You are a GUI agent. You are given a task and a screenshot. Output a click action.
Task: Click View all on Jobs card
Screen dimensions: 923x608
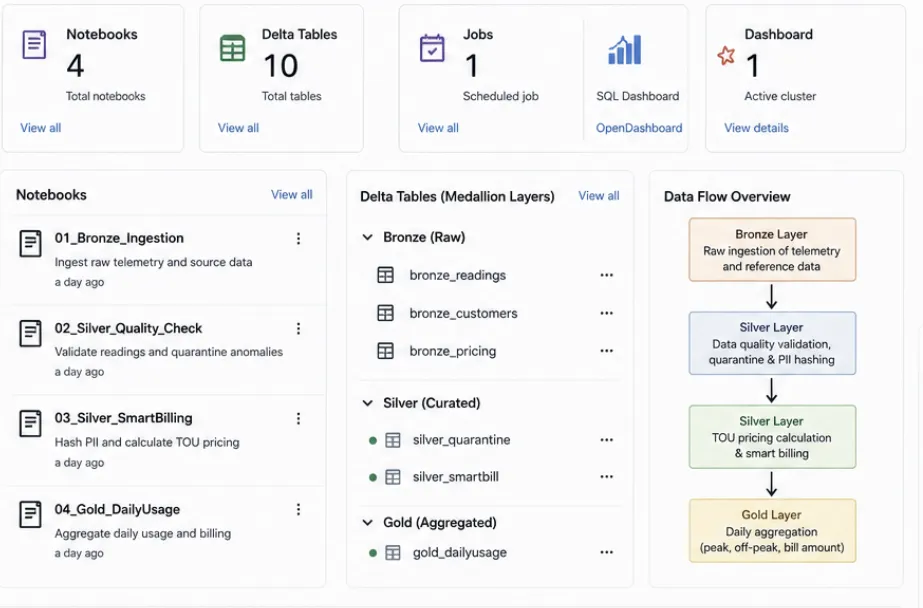point(438,128)
